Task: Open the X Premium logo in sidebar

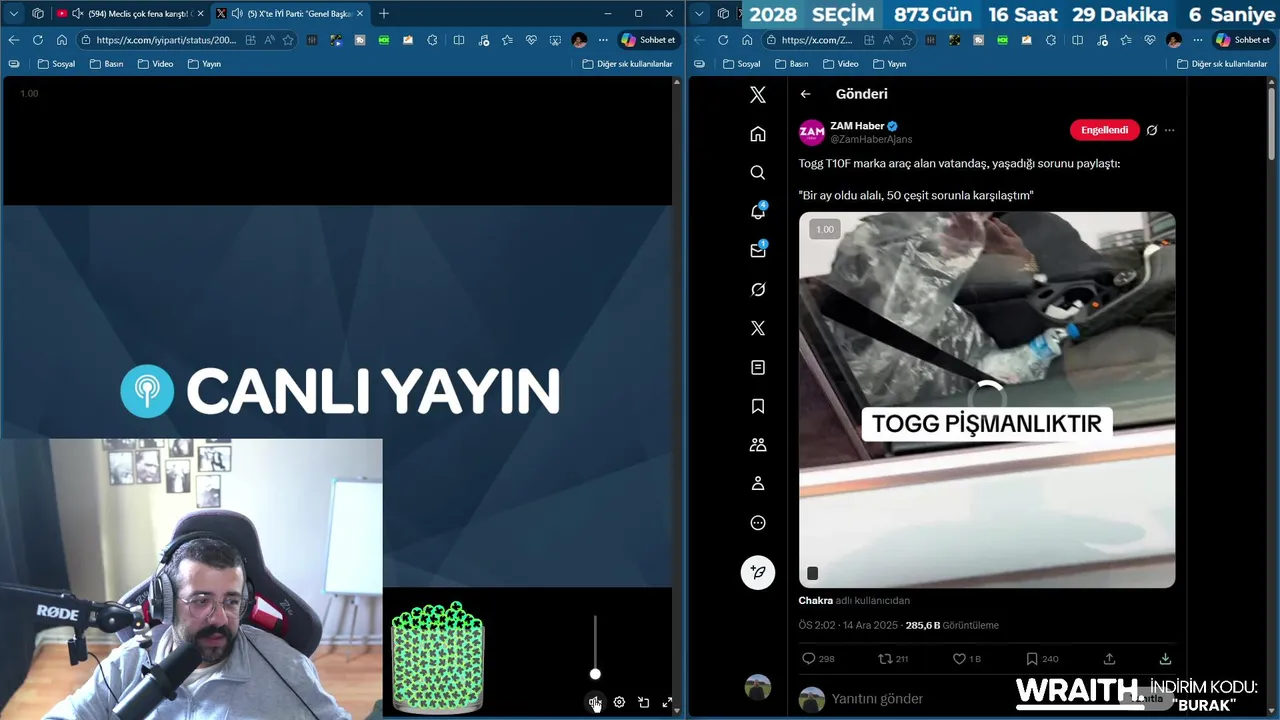Action: (758, 328)
